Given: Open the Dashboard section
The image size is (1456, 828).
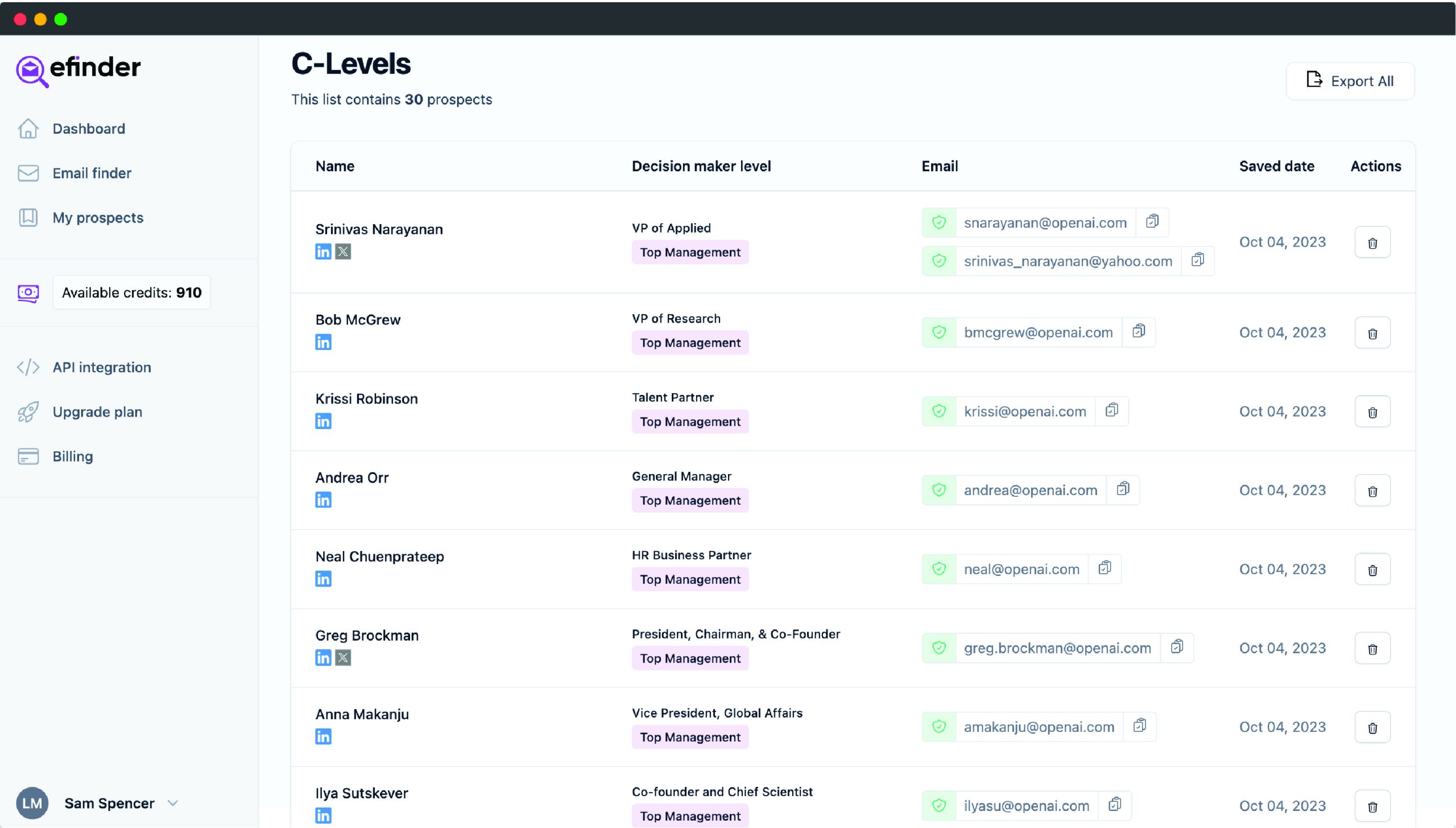Looking at the screenshot, I should point(89,128).
